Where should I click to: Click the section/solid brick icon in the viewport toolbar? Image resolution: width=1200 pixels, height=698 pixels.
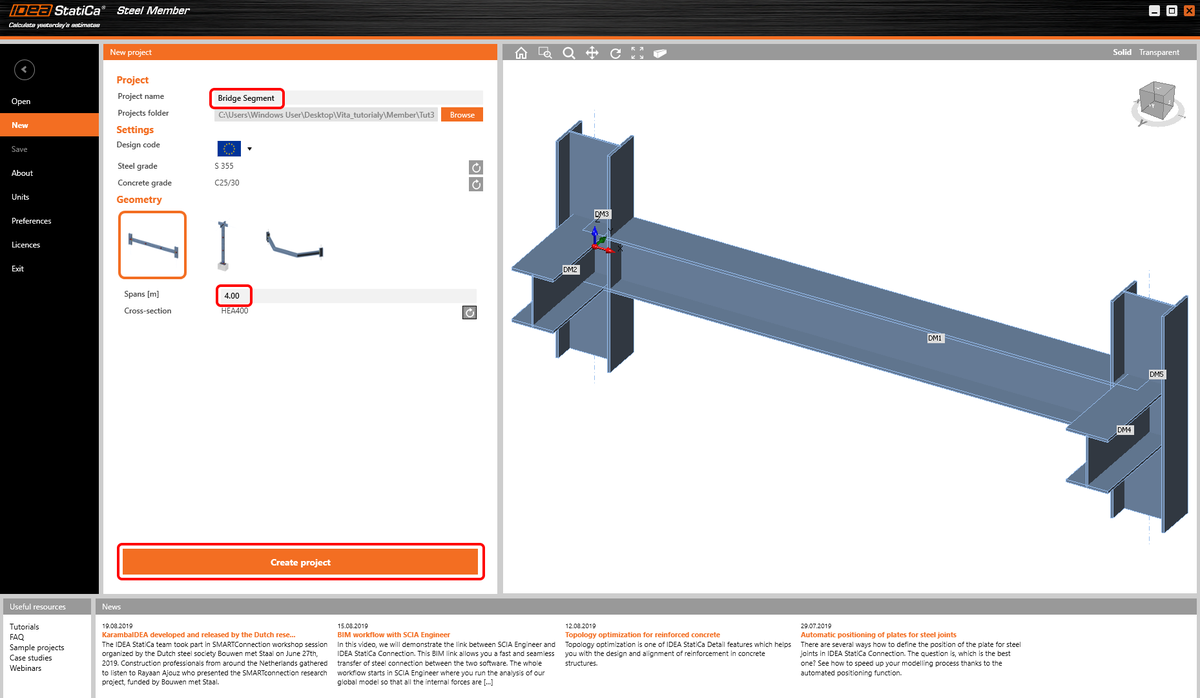661,52
